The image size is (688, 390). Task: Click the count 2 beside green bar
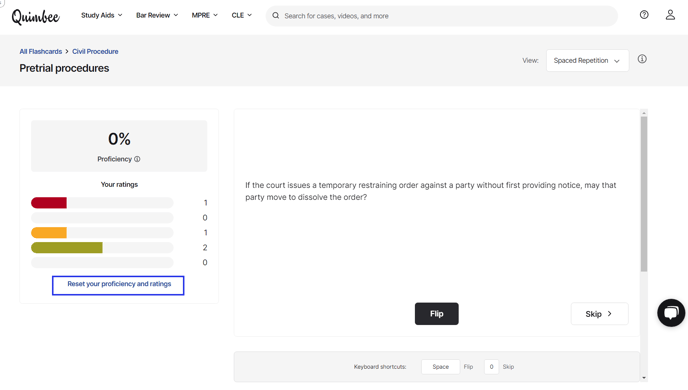(205, 248)
